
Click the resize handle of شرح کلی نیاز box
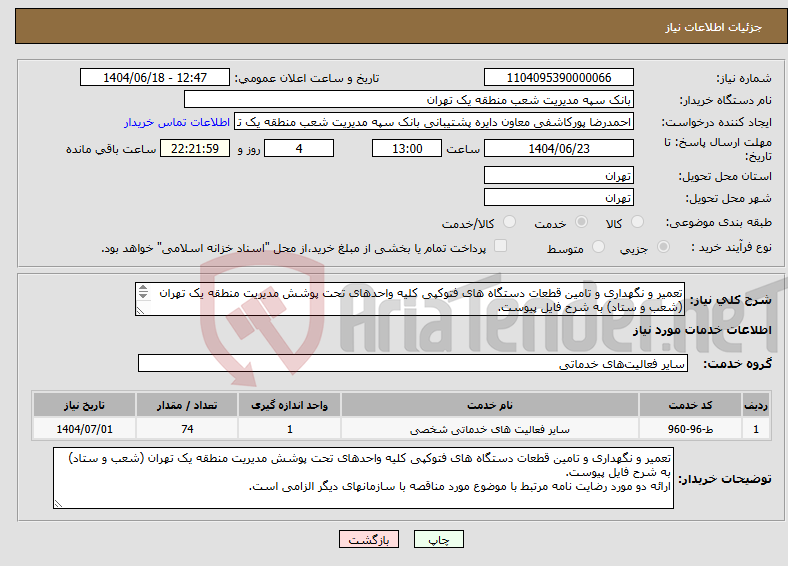(x=140, y=311)
